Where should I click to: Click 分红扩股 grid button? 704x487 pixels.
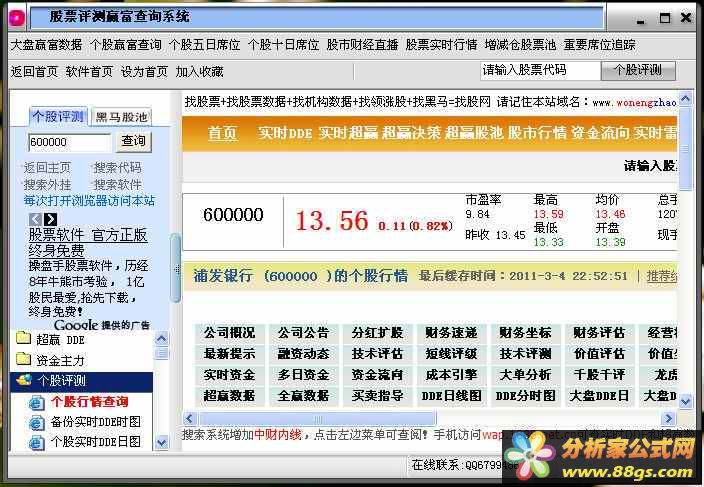pos(378,333)
